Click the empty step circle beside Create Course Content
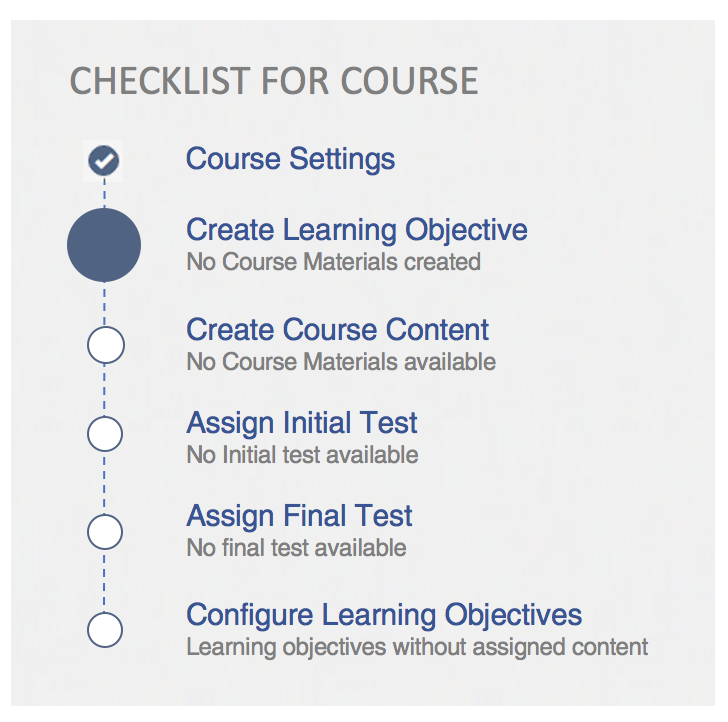This screenshot has width=728, height=722. coord(105,345)
